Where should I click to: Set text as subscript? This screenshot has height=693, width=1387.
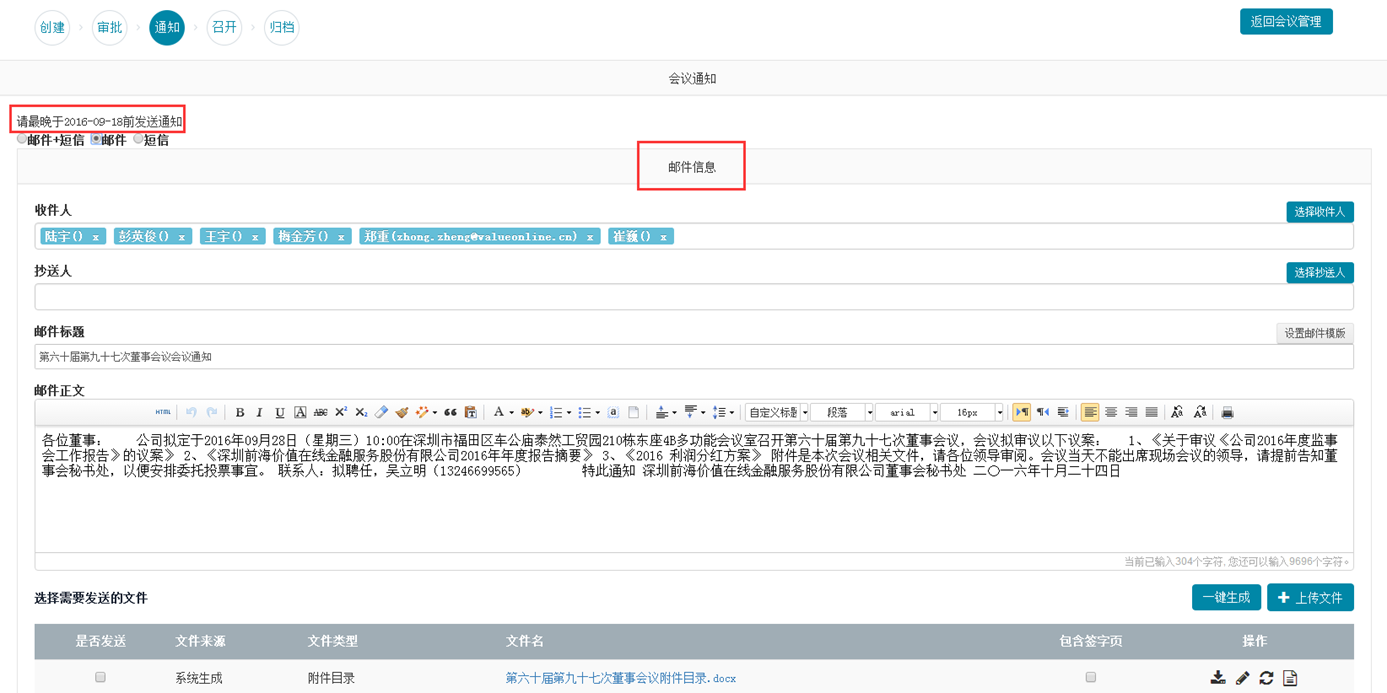pos(361,412)
